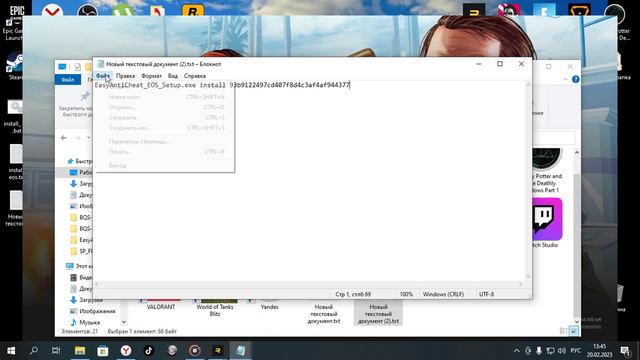The image size is (640, 360).
Task: Open File Explorer from the taskbar
Action: pyautogui.click(x=80, y=350)
